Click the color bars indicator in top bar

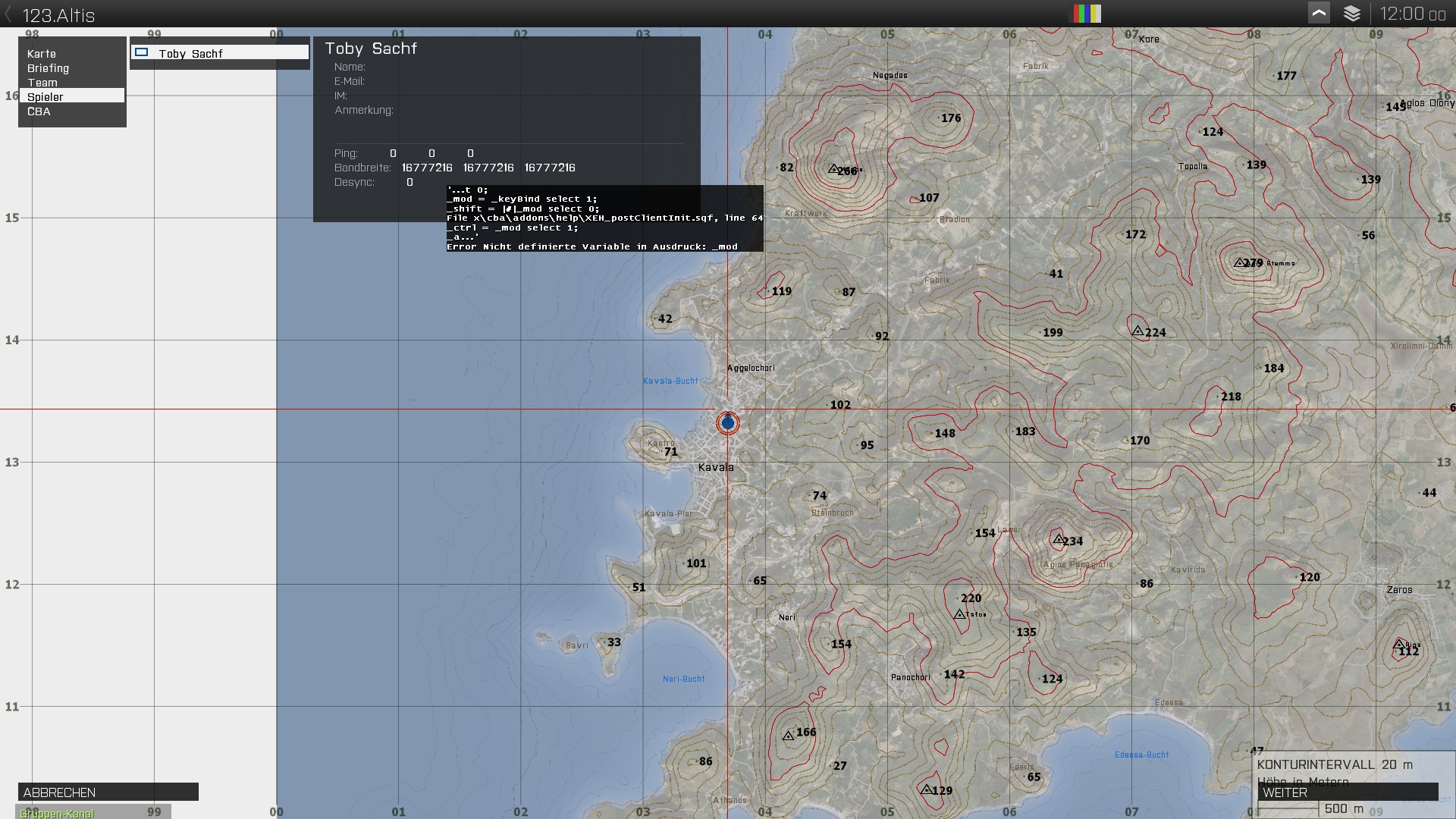coord(1087,14)
